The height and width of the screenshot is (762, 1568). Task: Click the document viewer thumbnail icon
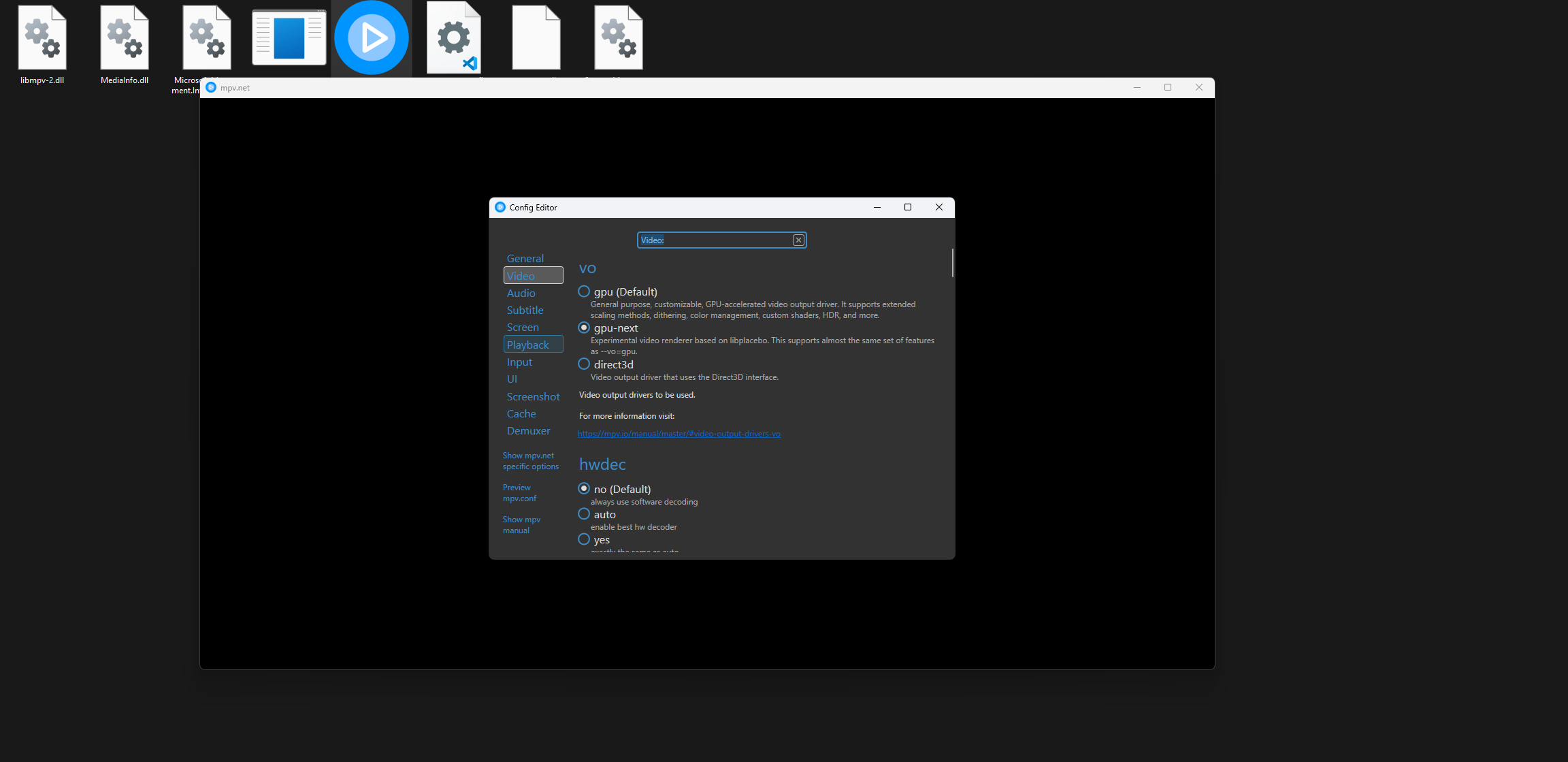pos(289,37)
